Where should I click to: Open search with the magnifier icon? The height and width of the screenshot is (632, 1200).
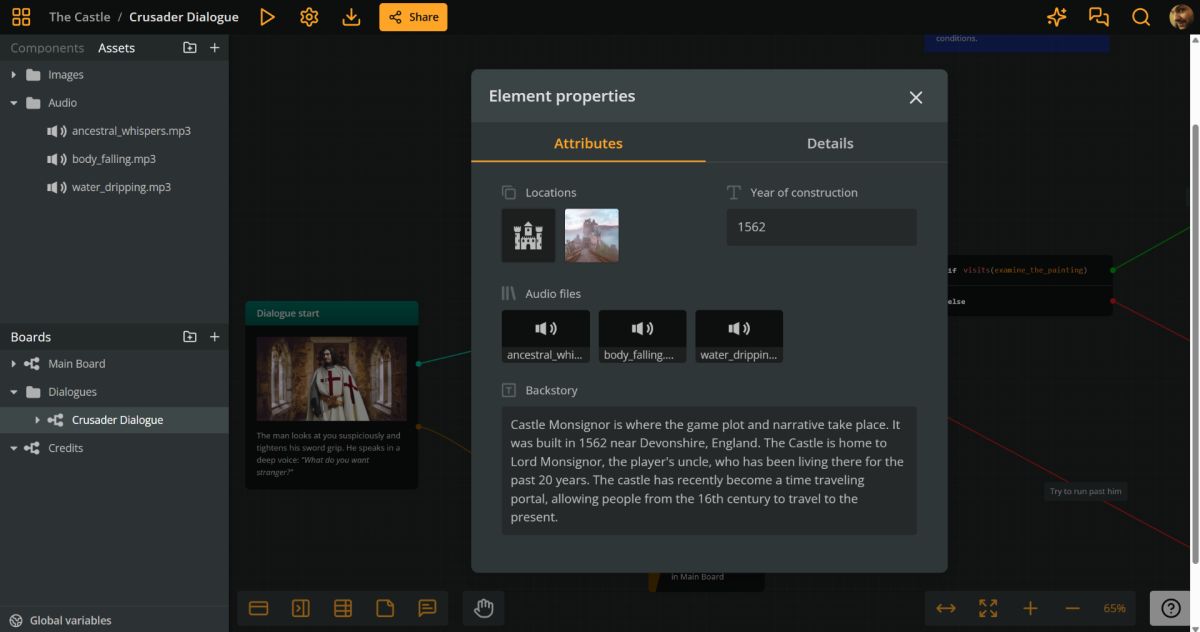(1141, 17)
